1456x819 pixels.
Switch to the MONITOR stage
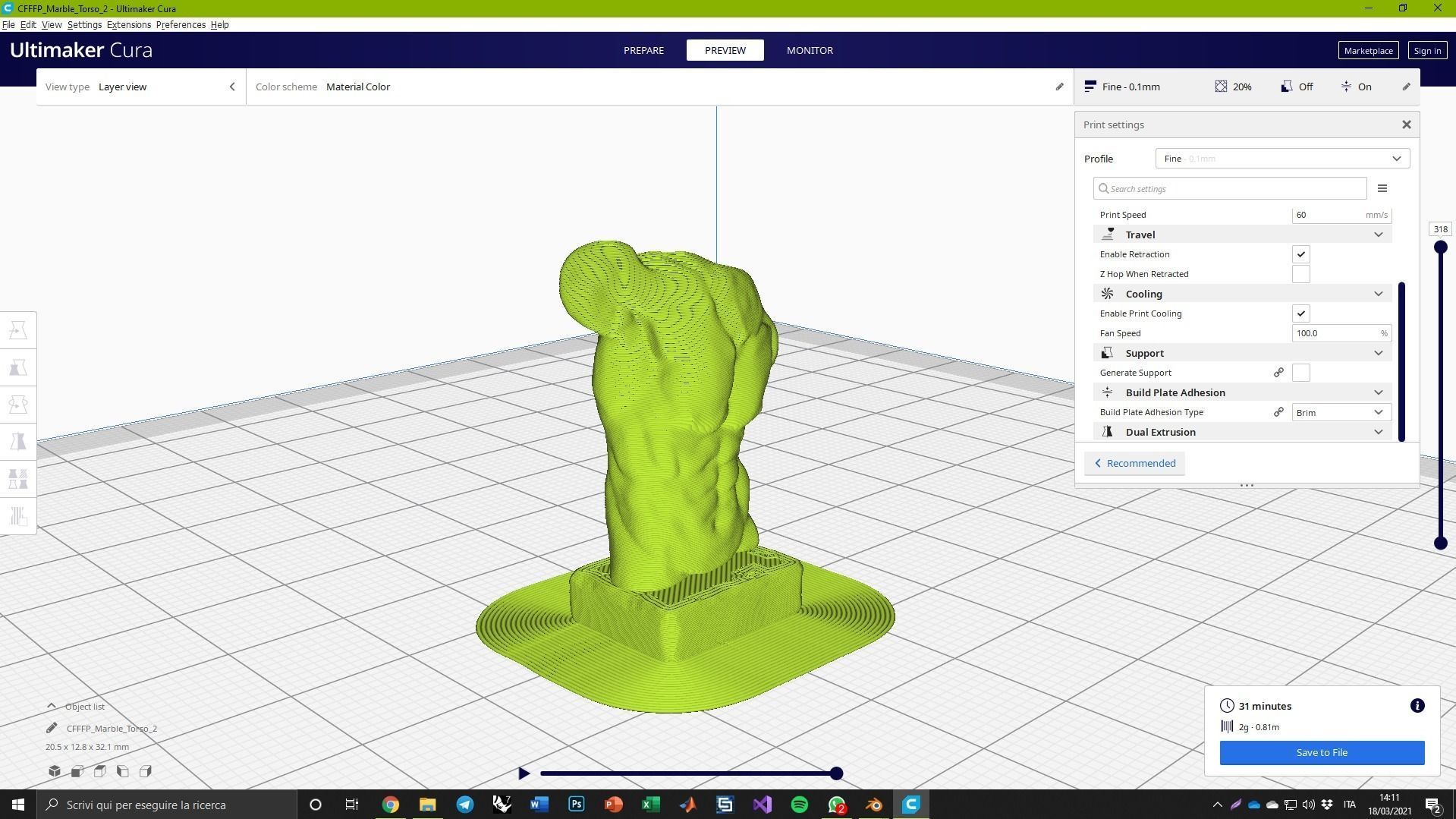pyautogui.click(x=810, y=50)
